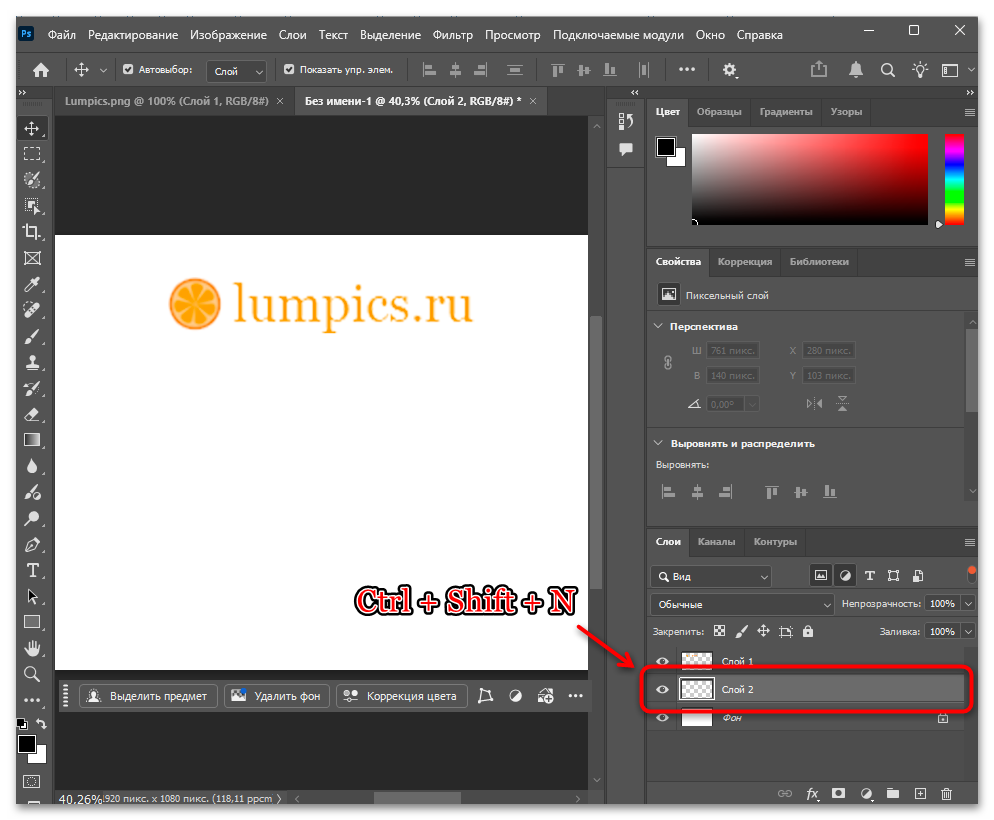Click the rainbow hue slider
994x820 pixels.
pyautogui.click(x=954, y=179)
